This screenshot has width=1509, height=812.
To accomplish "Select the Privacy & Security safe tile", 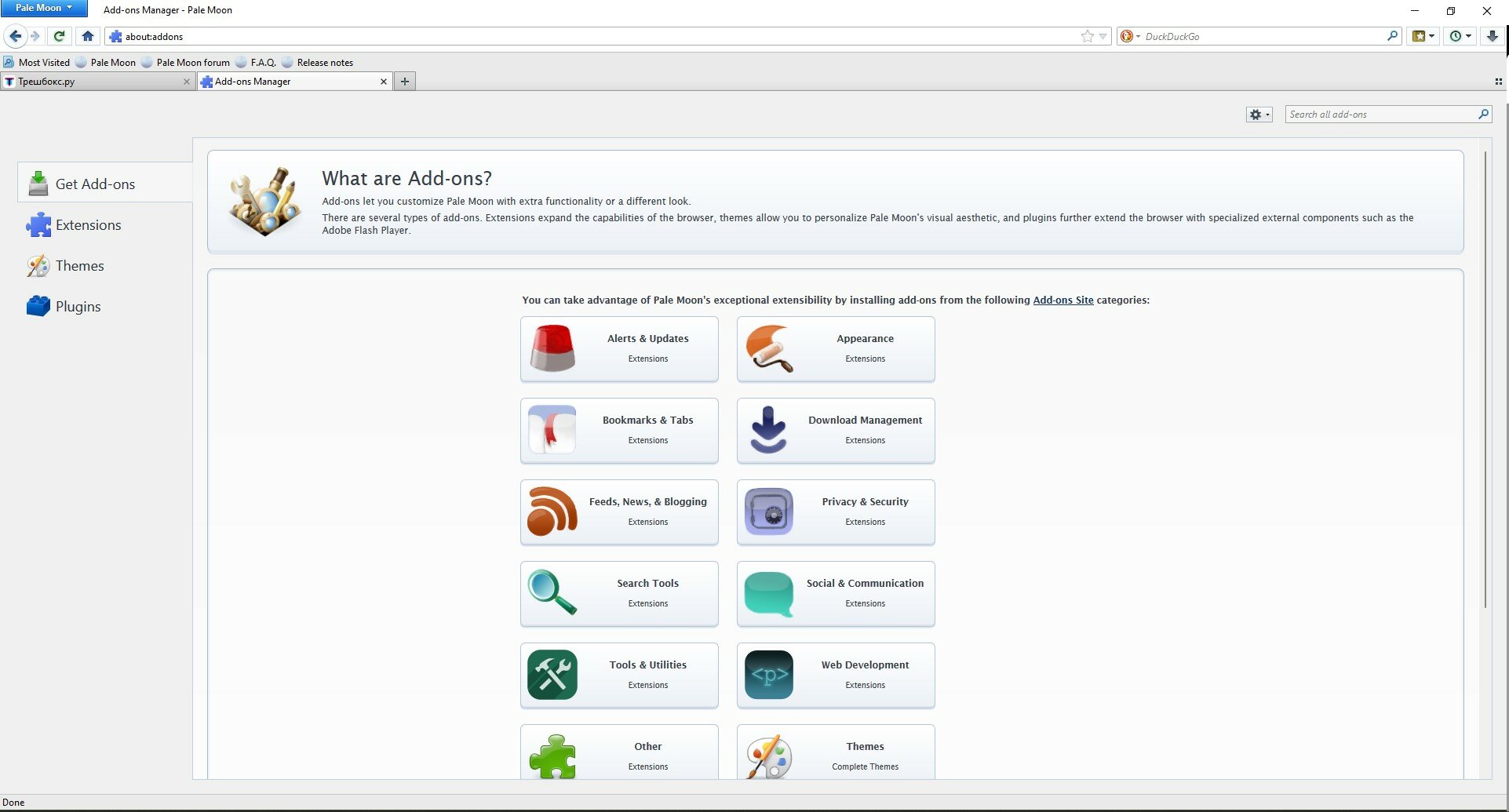I will (836, 512).
